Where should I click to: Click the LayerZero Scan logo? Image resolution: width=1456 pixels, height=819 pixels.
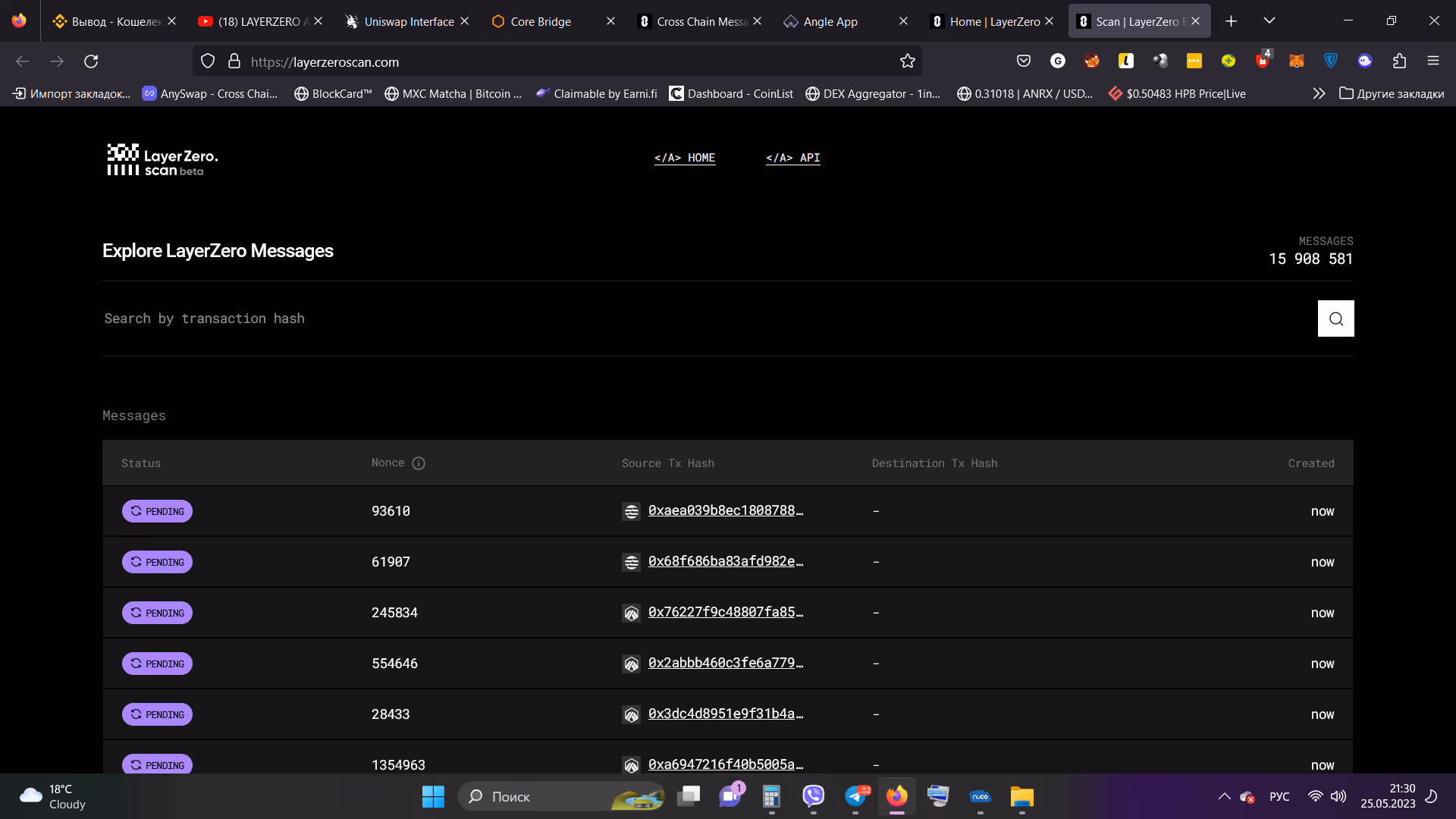(162, 159)
